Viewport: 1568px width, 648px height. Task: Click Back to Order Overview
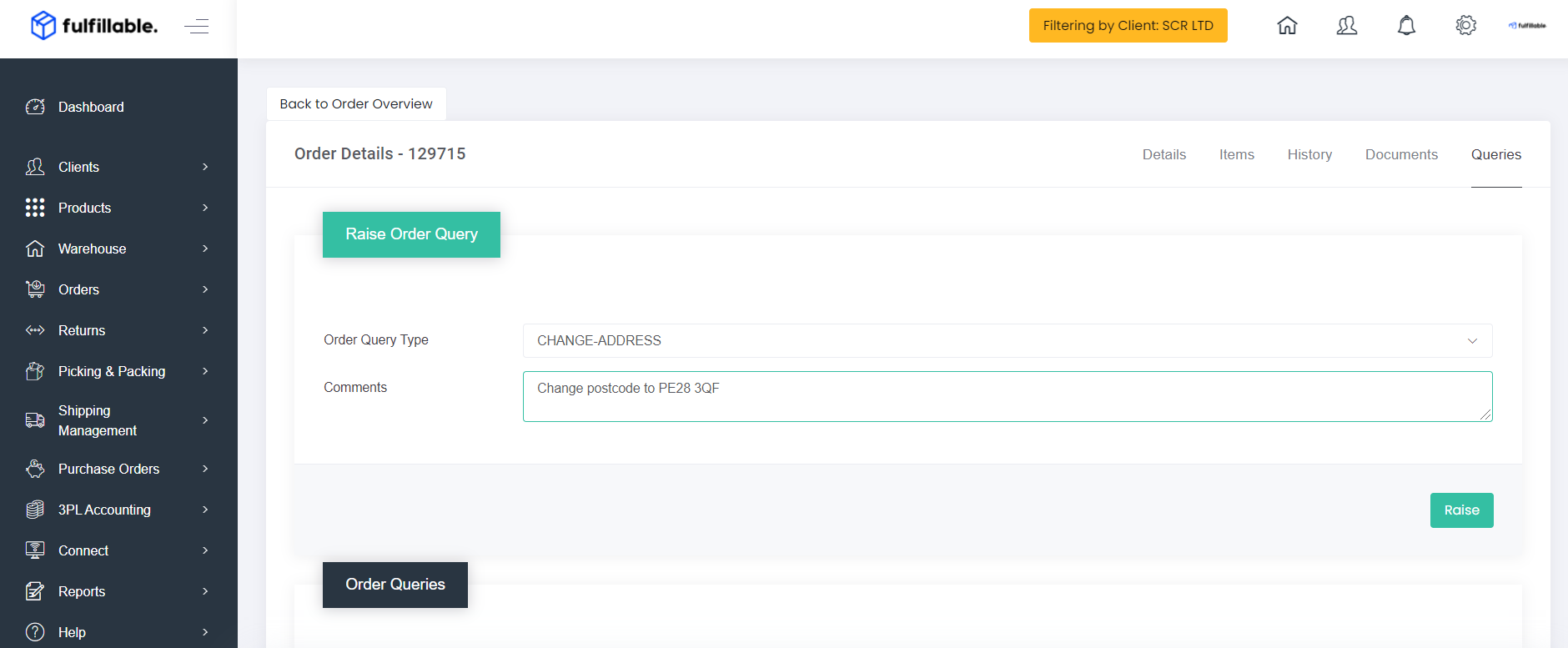pyautogui.click(x=356, y=103)
